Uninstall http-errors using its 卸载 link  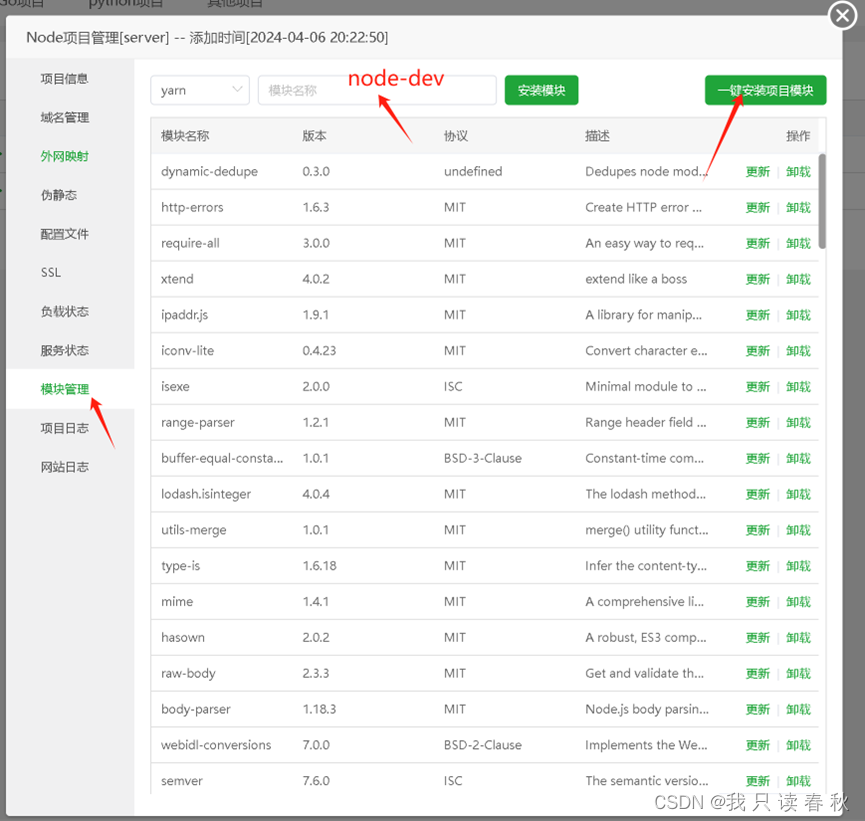[x=798, y=207]
